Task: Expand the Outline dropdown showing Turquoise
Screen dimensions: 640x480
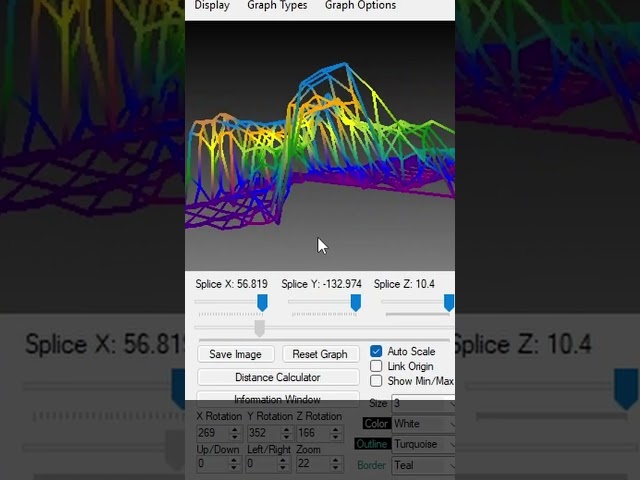Action: 452,444
